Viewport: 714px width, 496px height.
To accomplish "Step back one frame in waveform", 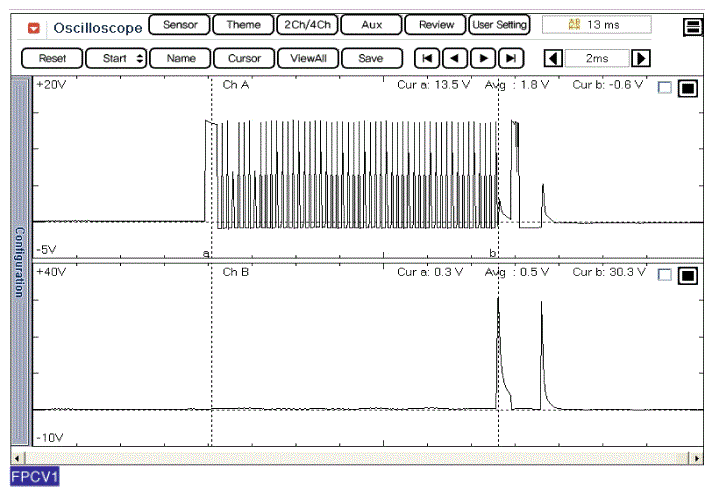I will pyautogui.click(x=455, y=59).
